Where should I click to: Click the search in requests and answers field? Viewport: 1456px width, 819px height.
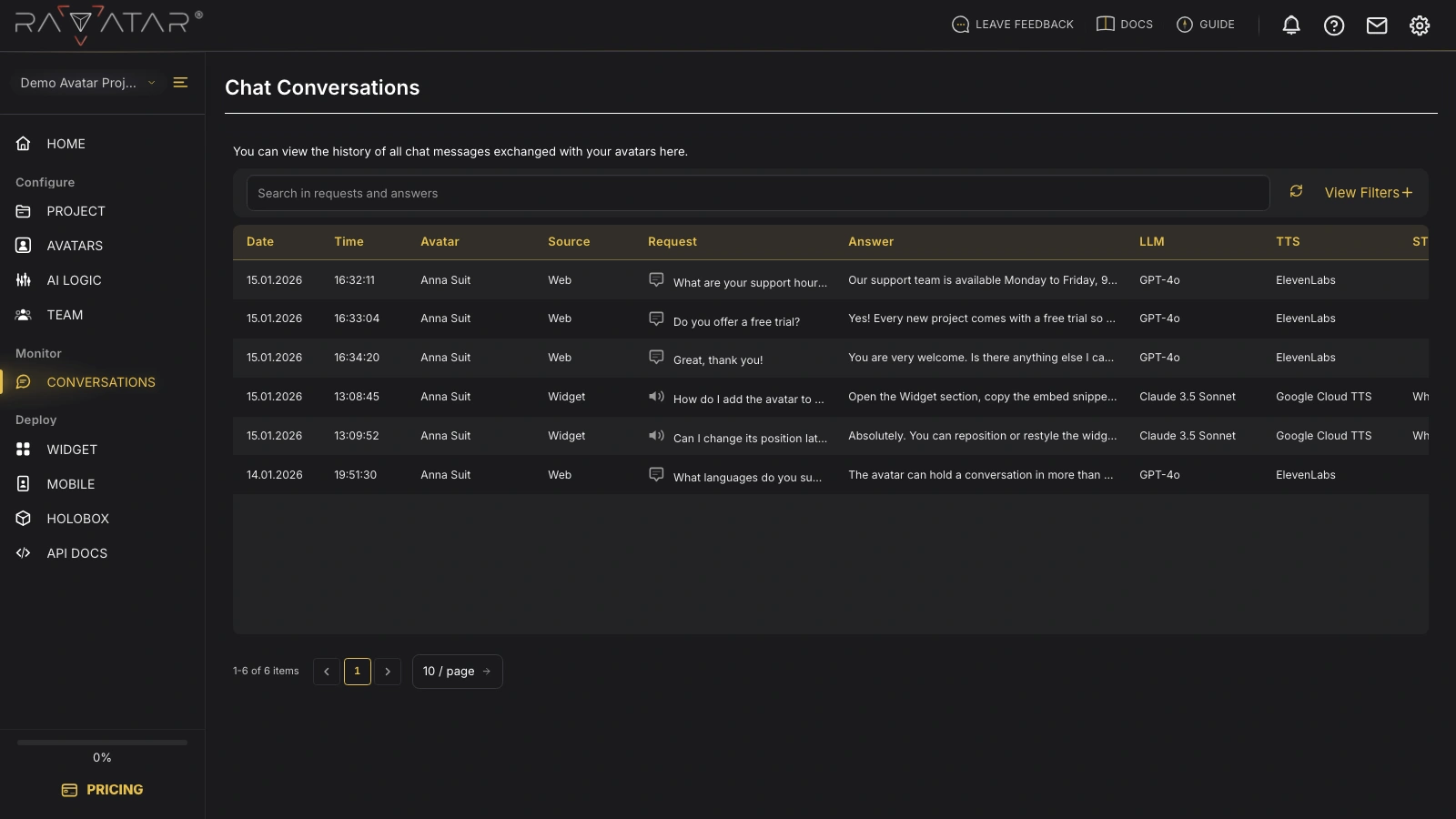click(758, 193)
